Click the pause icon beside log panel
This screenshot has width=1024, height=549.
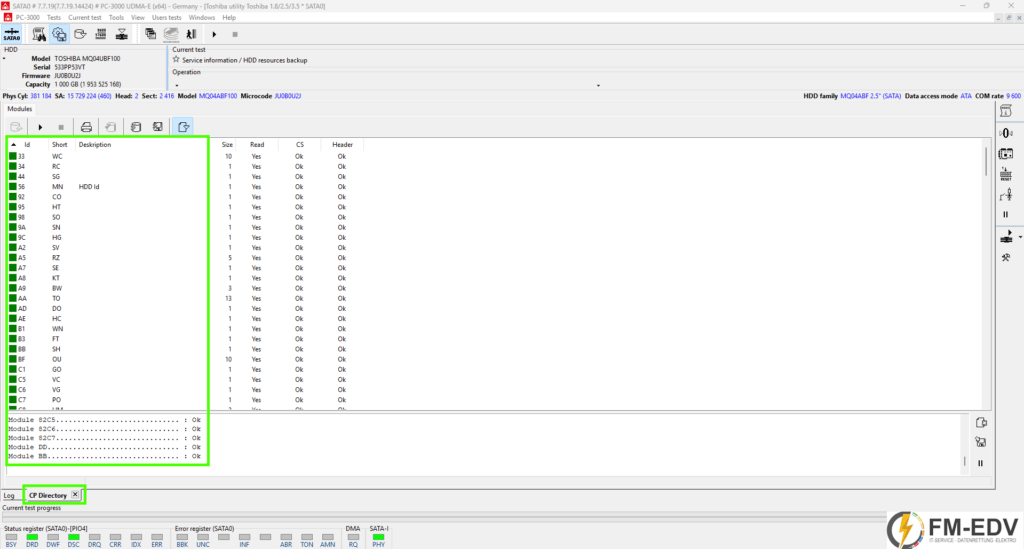click(980, 463)
